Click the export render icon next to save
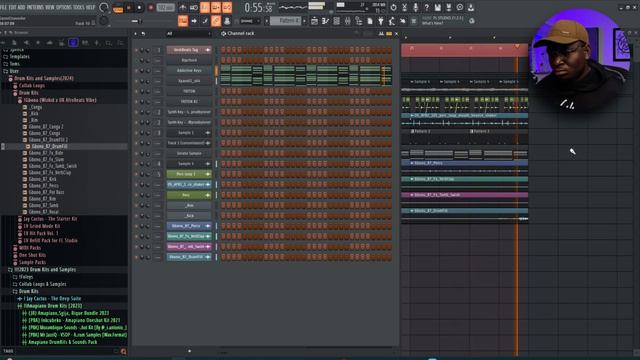640x360 pixels. [448, 7]
